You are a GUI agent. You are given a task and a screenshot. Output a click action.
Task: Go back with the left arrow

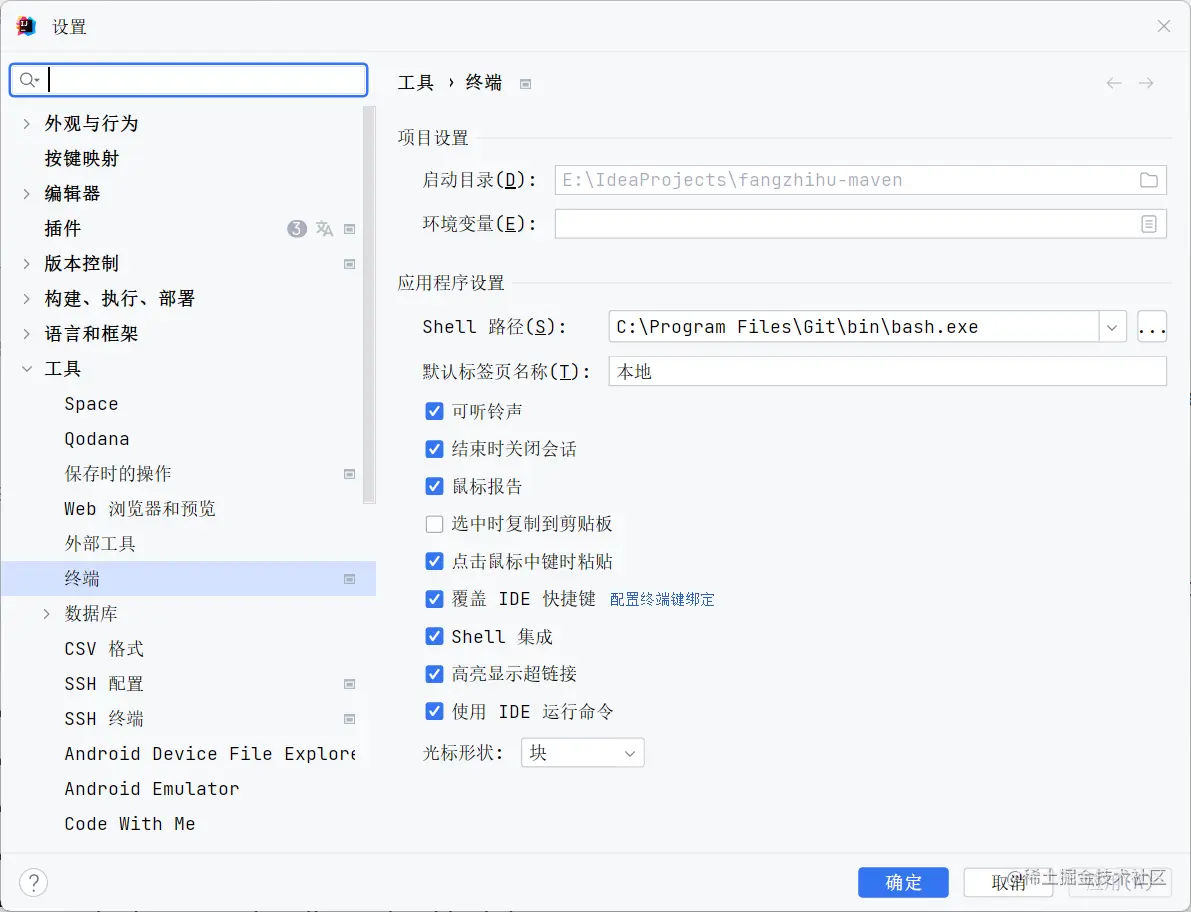click(x=1114, y=83)
